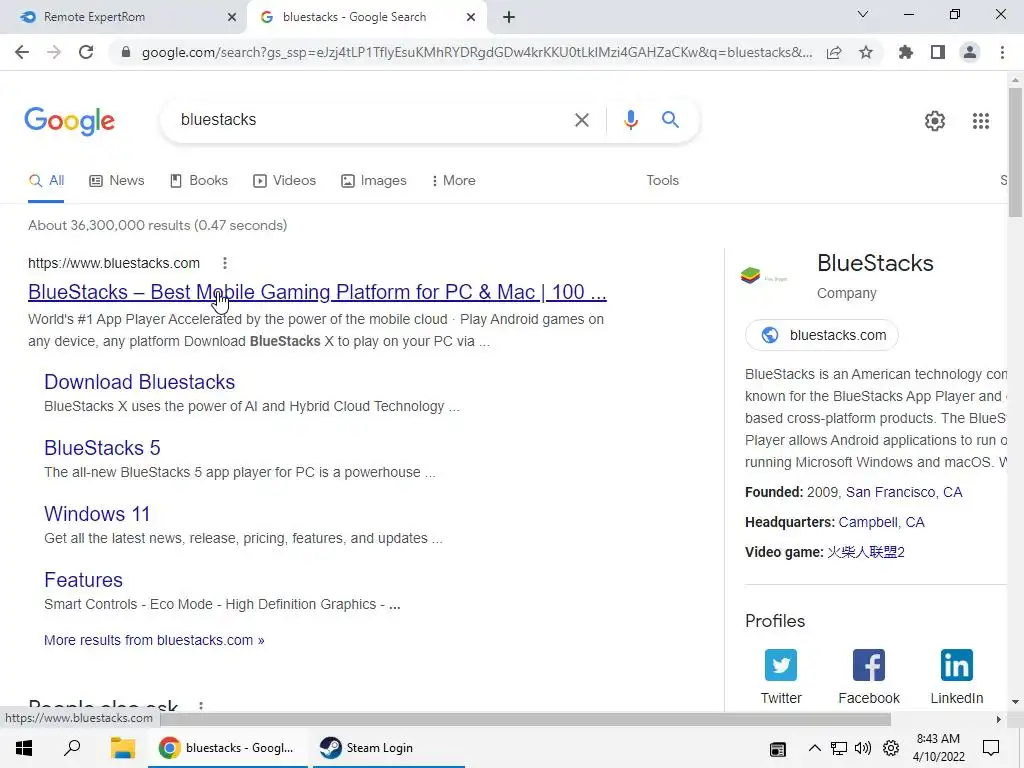Screen dimensions: 1024x768
Task: Open the Google apps grid
Action: coord(980,121)
